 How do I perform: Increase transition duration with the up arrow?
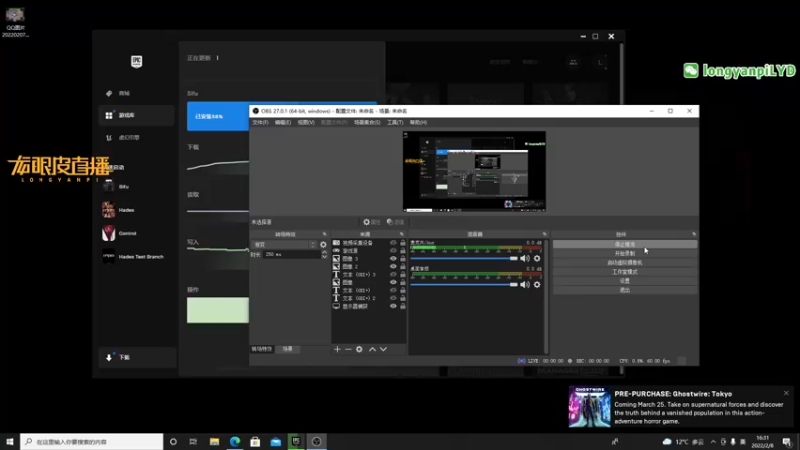324,252
